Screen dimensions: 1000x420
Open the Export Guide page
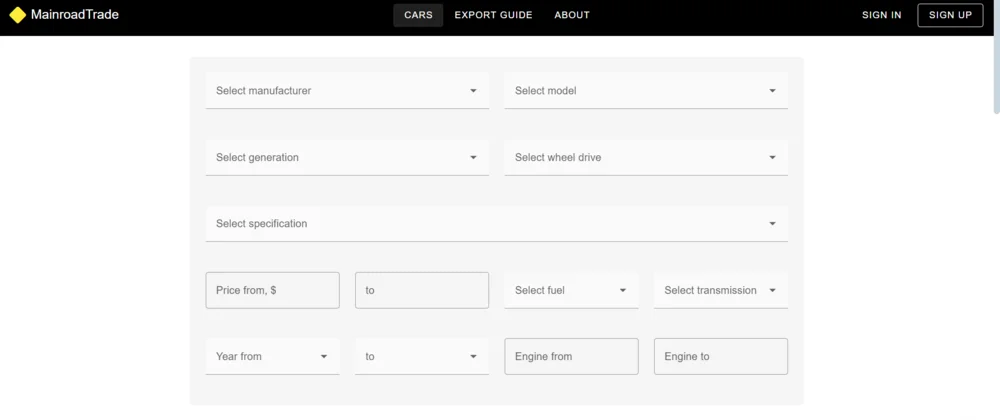point(493,15)
